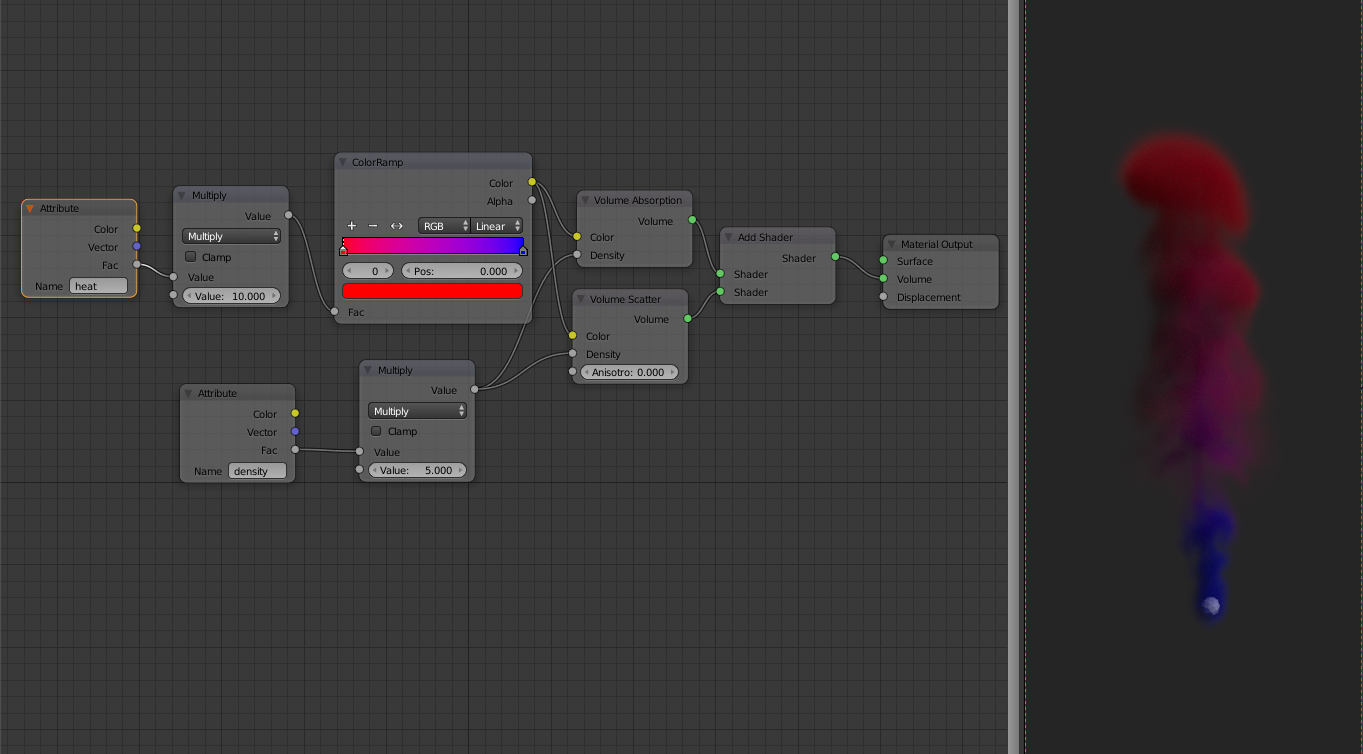Viewport: 1363px width, 754px height.
Task: Select the Volume Scatter node title
Action: (x=625, y=299)
